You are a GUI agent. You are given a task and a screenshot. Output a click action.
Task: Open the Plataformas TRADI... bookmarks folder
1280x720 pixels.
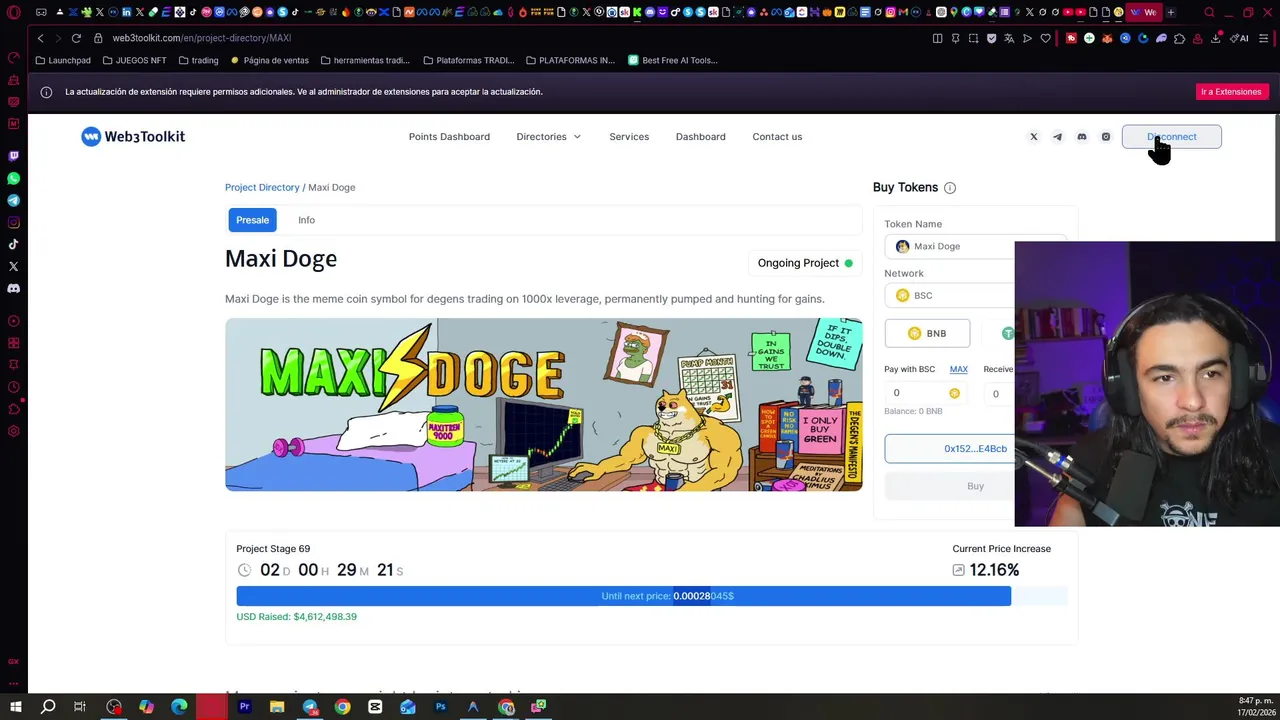click(468, 60)
